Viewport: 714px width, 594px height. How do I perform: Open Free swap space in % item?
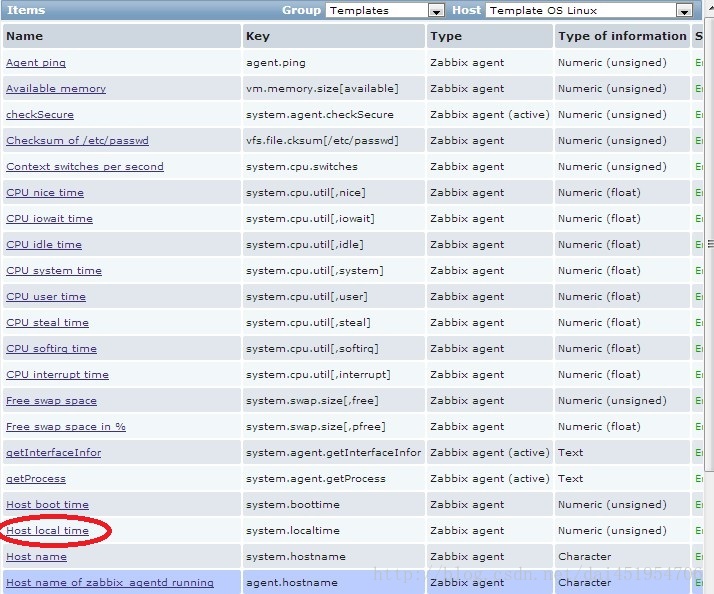click(66, 426)
